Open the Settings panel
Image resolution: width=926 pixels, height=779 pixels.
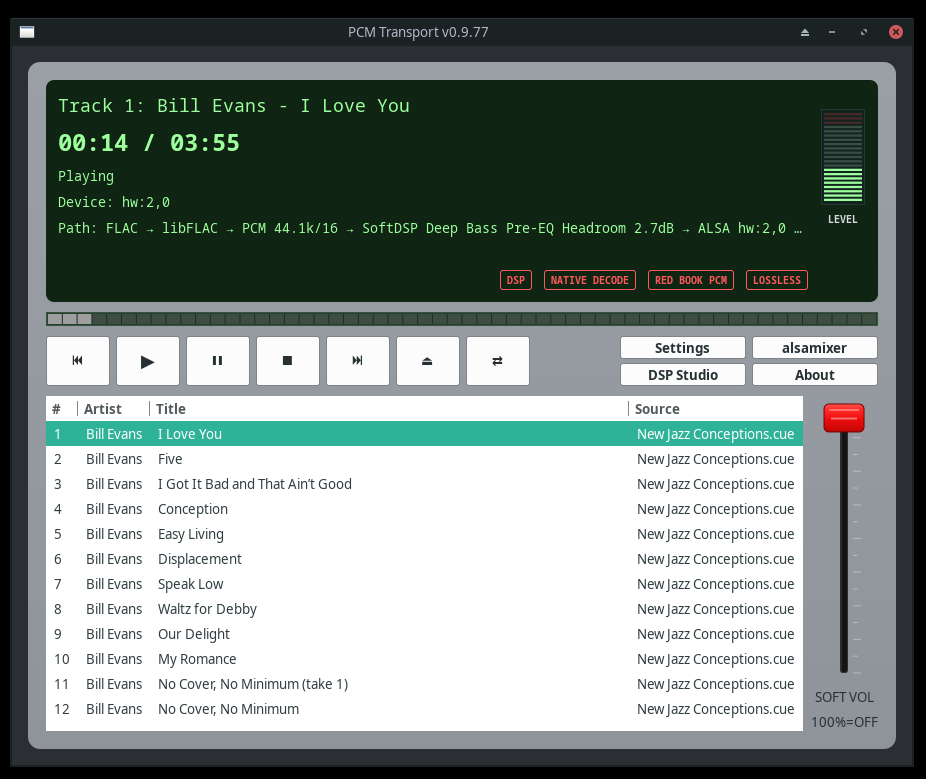tap(682, 347)
